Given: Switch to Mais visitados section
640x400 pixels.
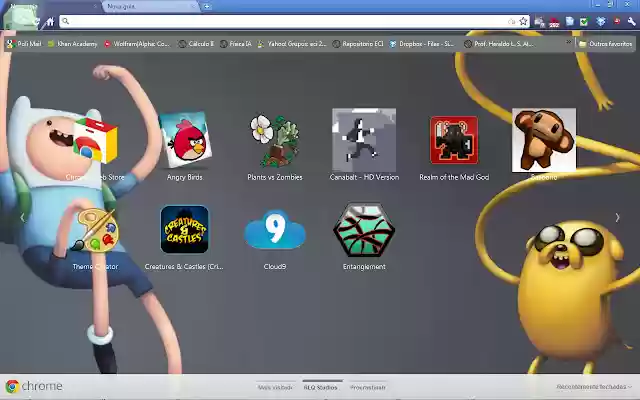Looking at the screenshot, I should click(275, 387).
